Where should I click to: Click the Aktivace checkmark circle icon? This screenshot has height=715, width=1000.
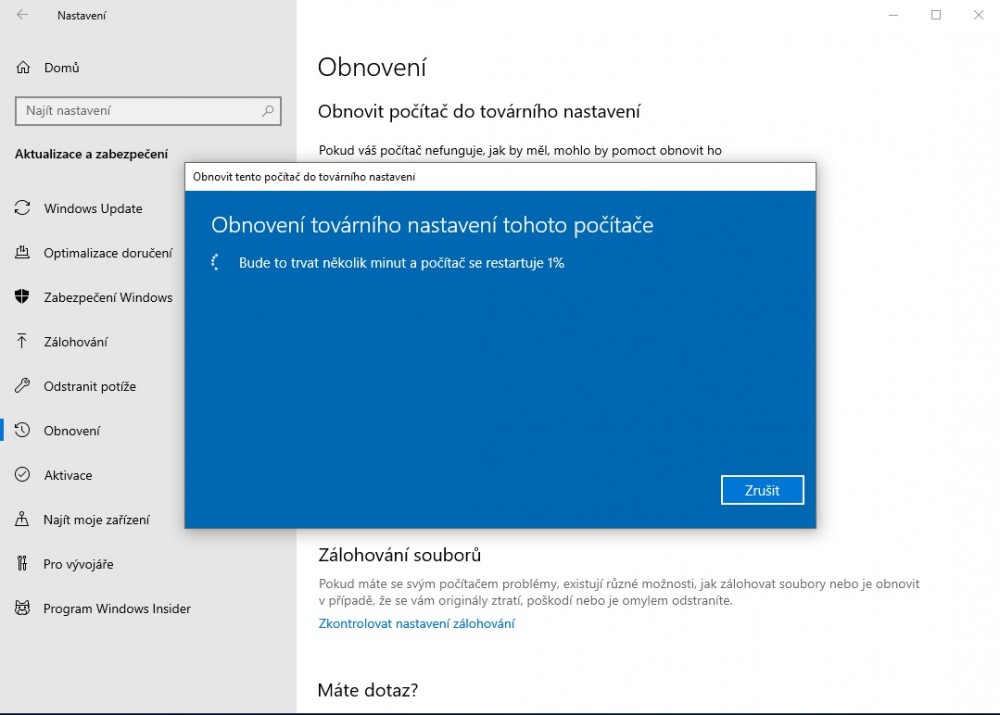point(22,475)
